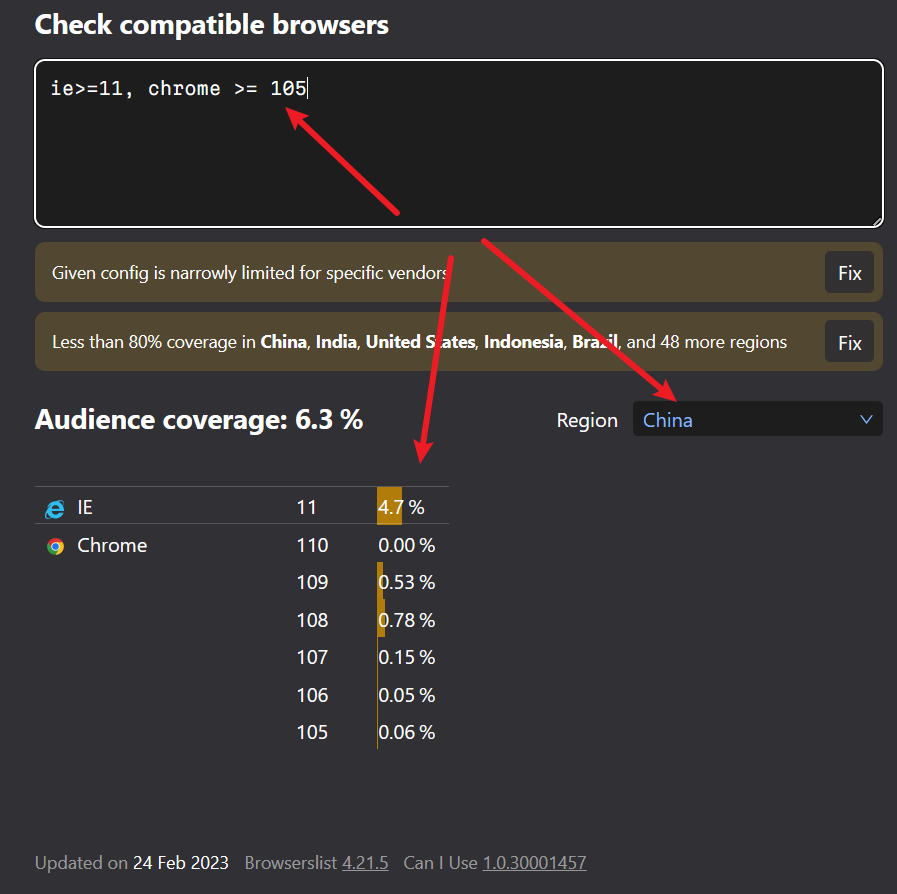Select the Chrome version 105 row
The width and height of the screenshot is (897, 894).
coord(312,732)
